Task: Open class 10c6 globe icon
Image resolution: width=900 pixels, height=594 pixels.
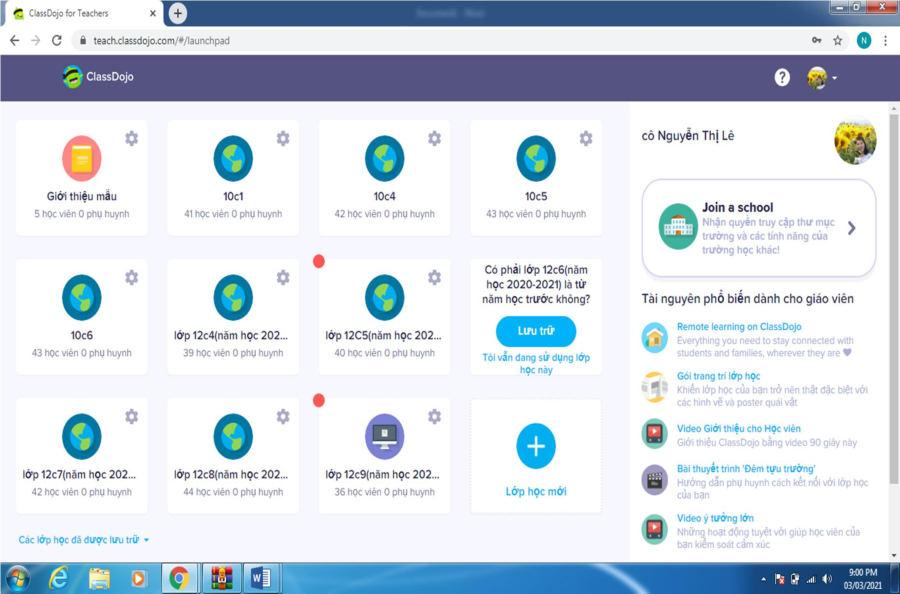Action: click(82, 297)
